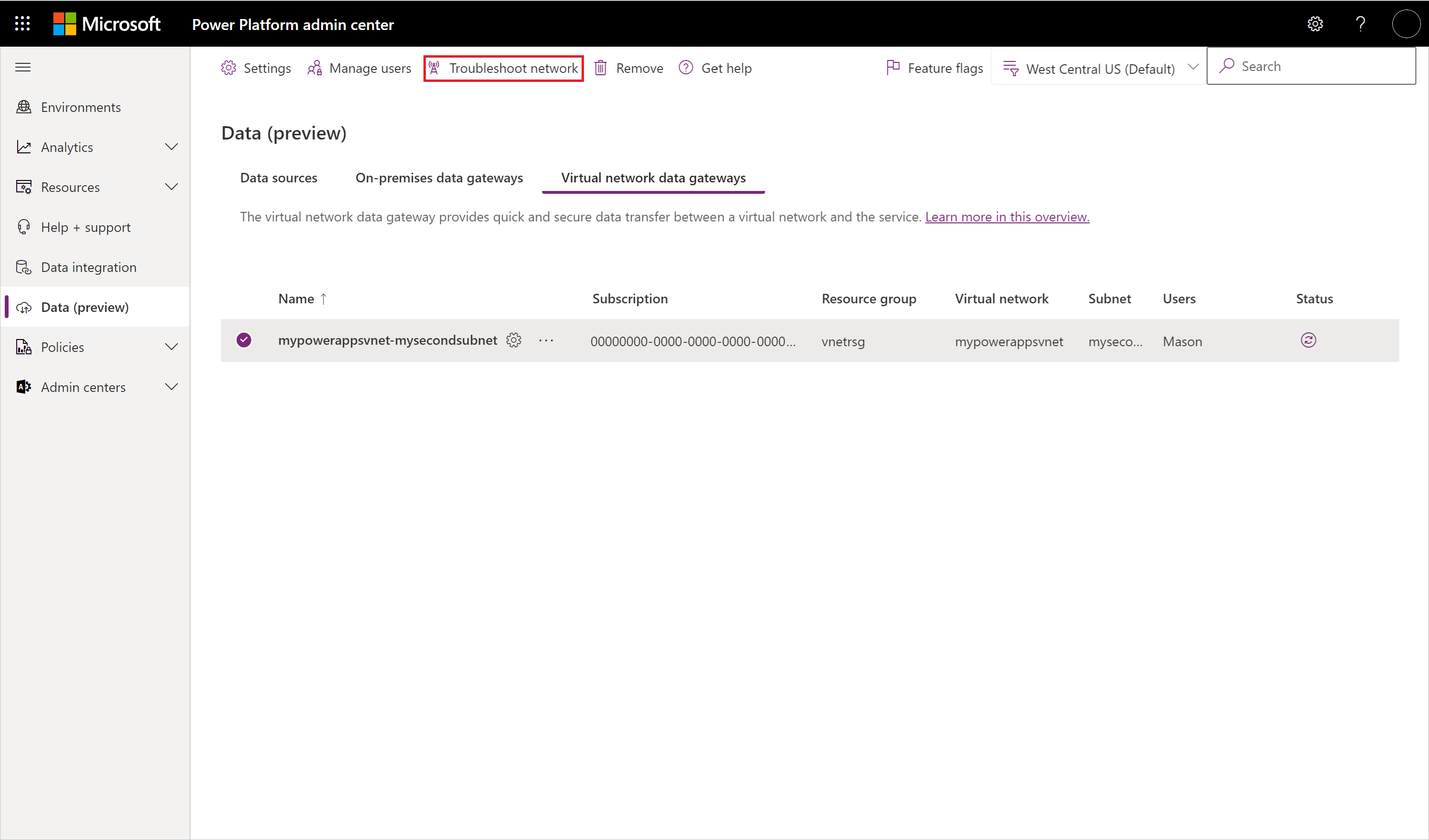Click the Troubleshoot network antenna icon
Image resolution: width=1429 pixels, height=840 pixels.
point(434,68)
